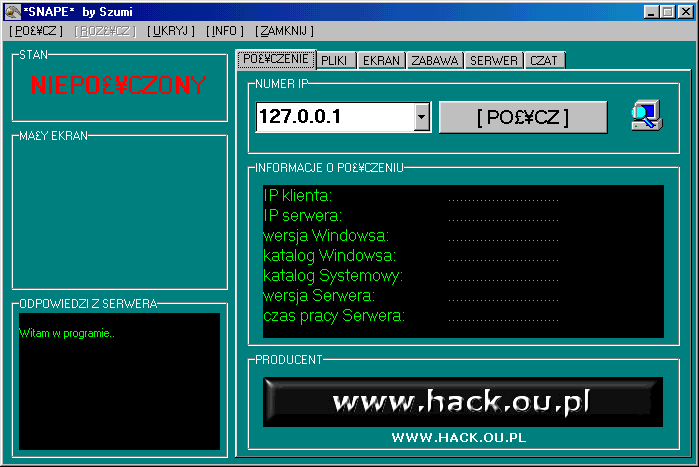Select the POŁĄCZENIE tab
Image resolution: width=699 pixels, height=467 pixels.
[x=276, y=60]
